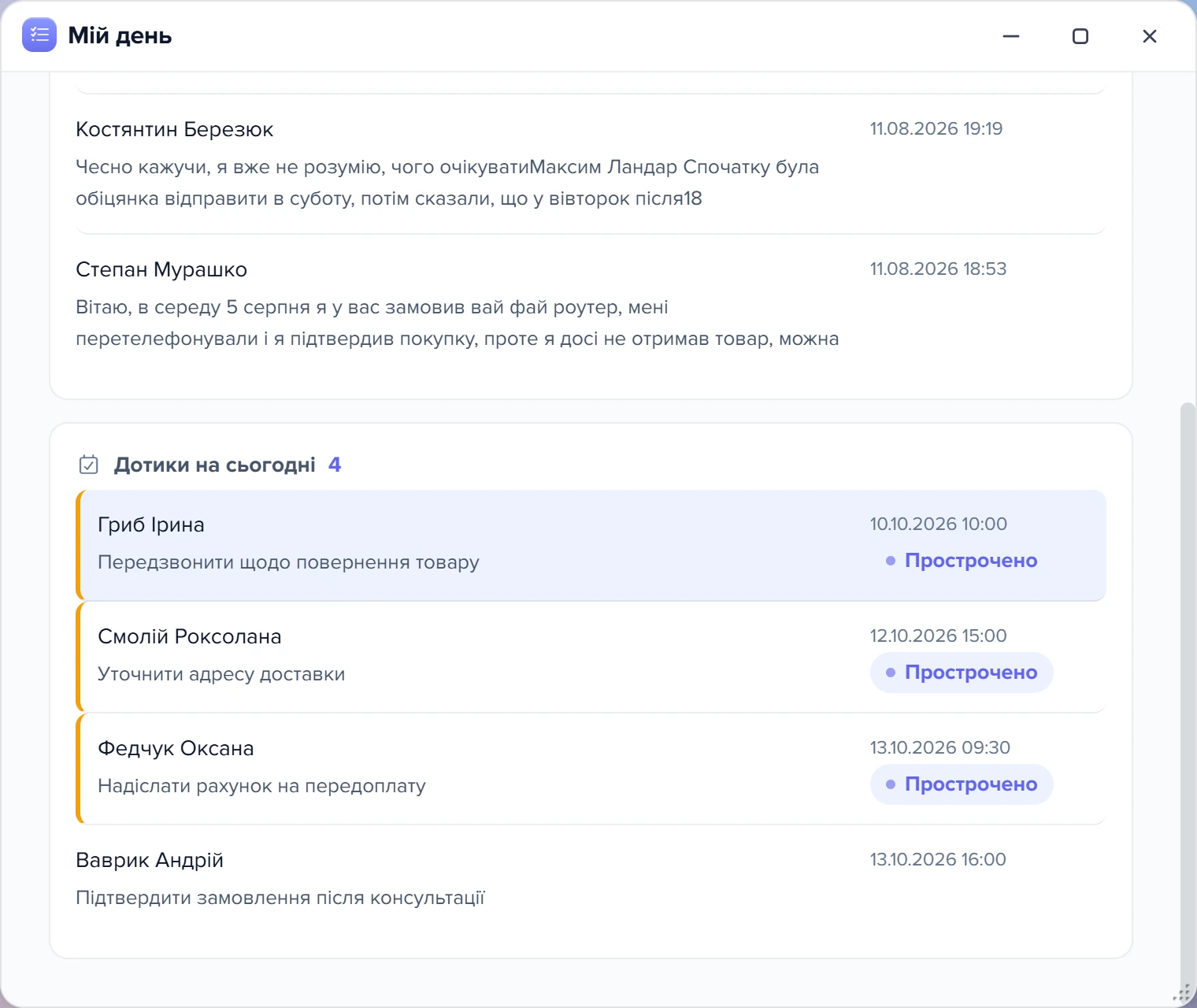Click text Передзвонити щодо повернення товару
1197x1008 pixels.
[x=288, y=562]
